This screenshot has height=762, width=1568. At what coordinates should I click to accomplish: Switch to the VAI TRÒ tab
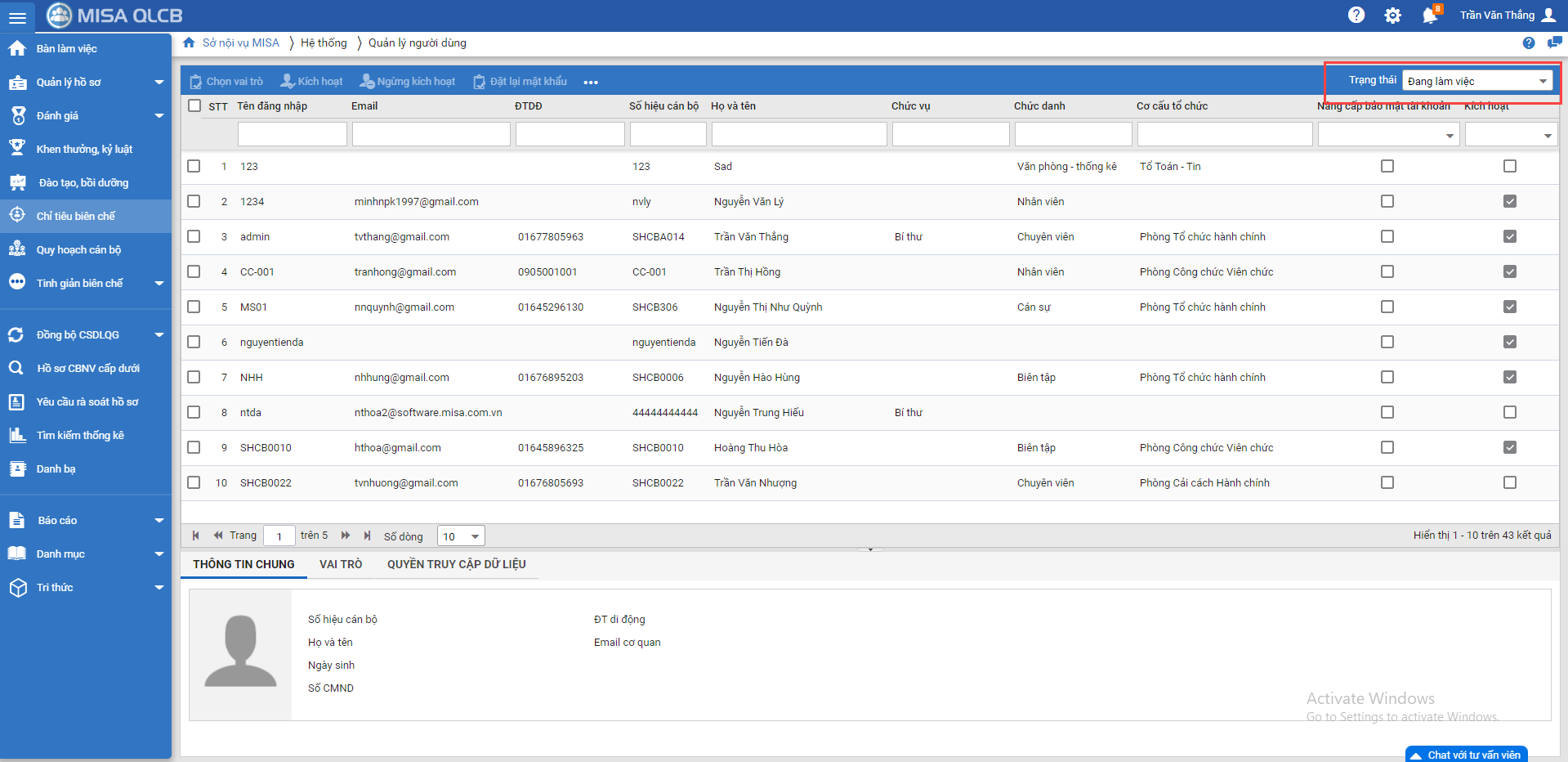341,564
